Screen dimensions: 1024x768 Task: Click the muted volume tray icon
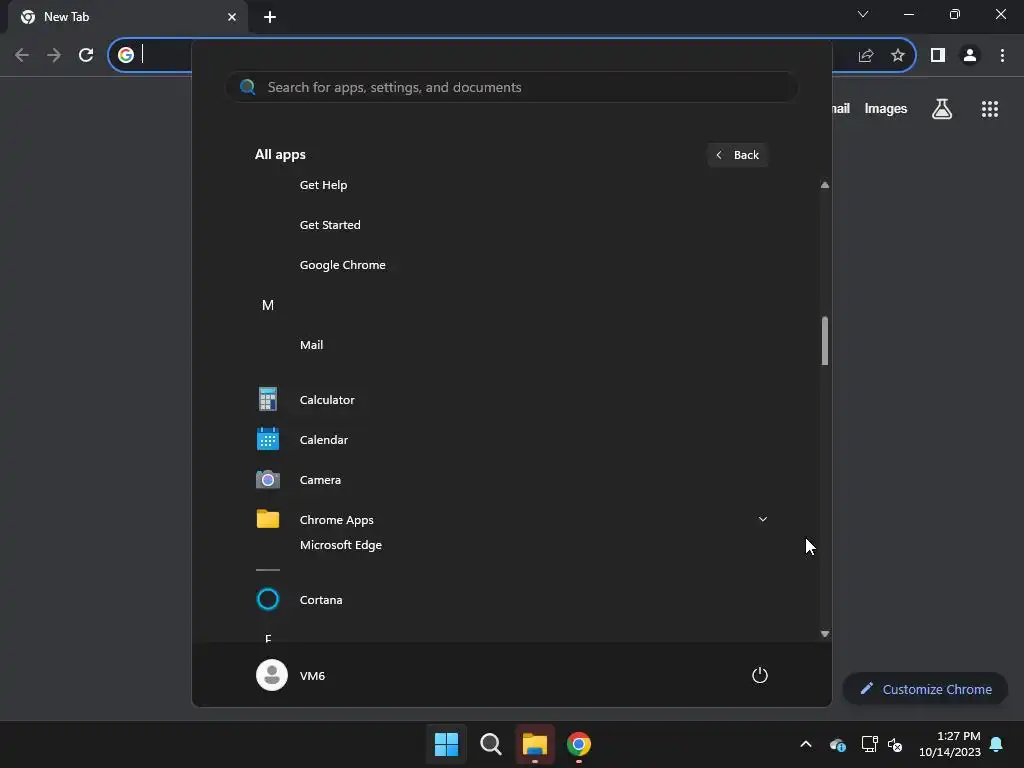895,744
